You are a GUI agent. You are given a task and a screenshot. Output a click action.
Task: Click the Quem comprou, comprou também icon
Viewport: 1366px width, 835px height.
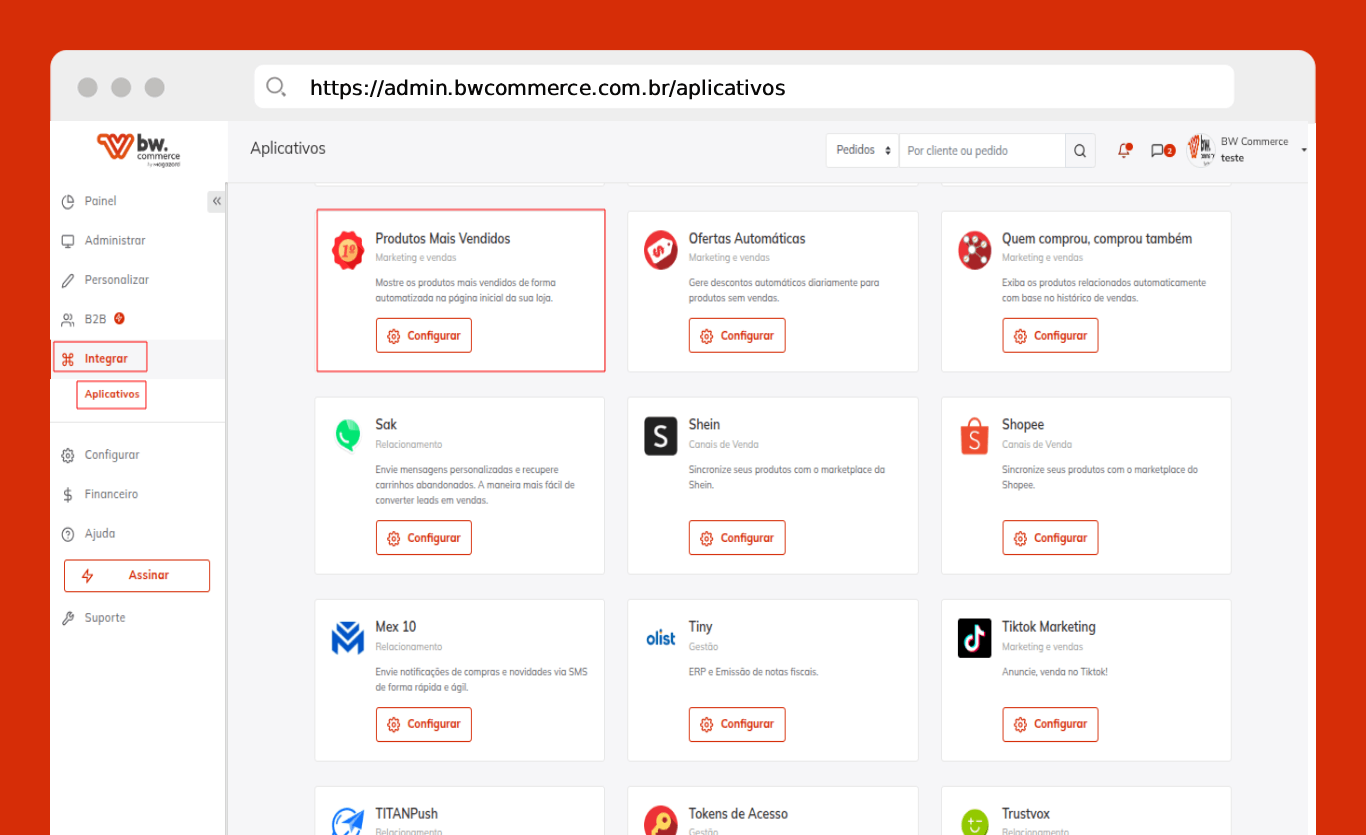[x=975, y=249]
